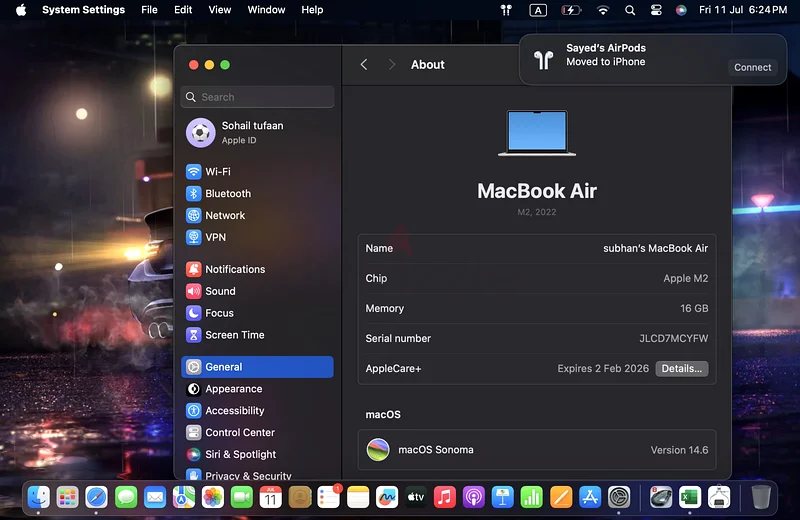
Task: Open Finder from the Dock
Action: click(38, 497)
